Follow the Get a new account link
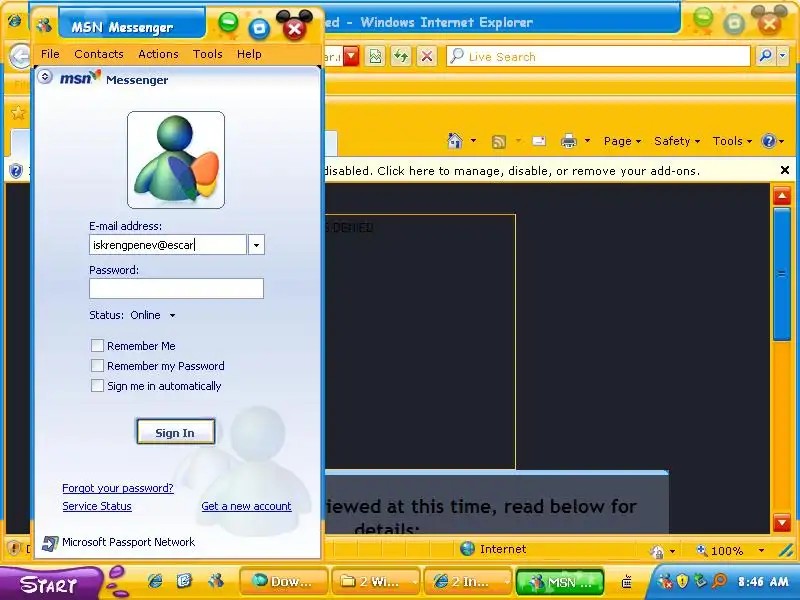Screen dimensions: 800x600 click(x=246, y=506)
